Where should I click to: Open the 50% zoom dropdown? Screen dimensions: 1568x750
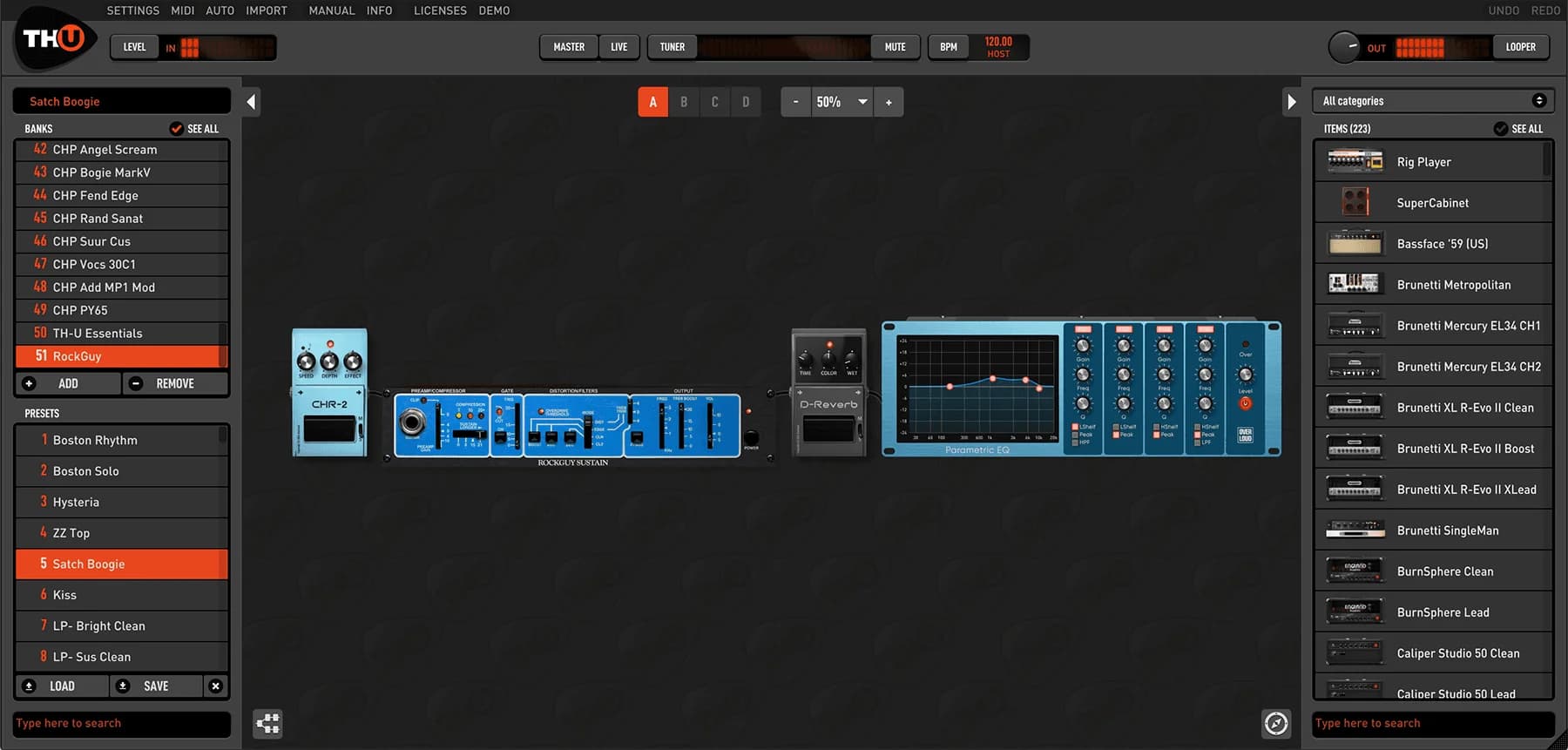842,102
